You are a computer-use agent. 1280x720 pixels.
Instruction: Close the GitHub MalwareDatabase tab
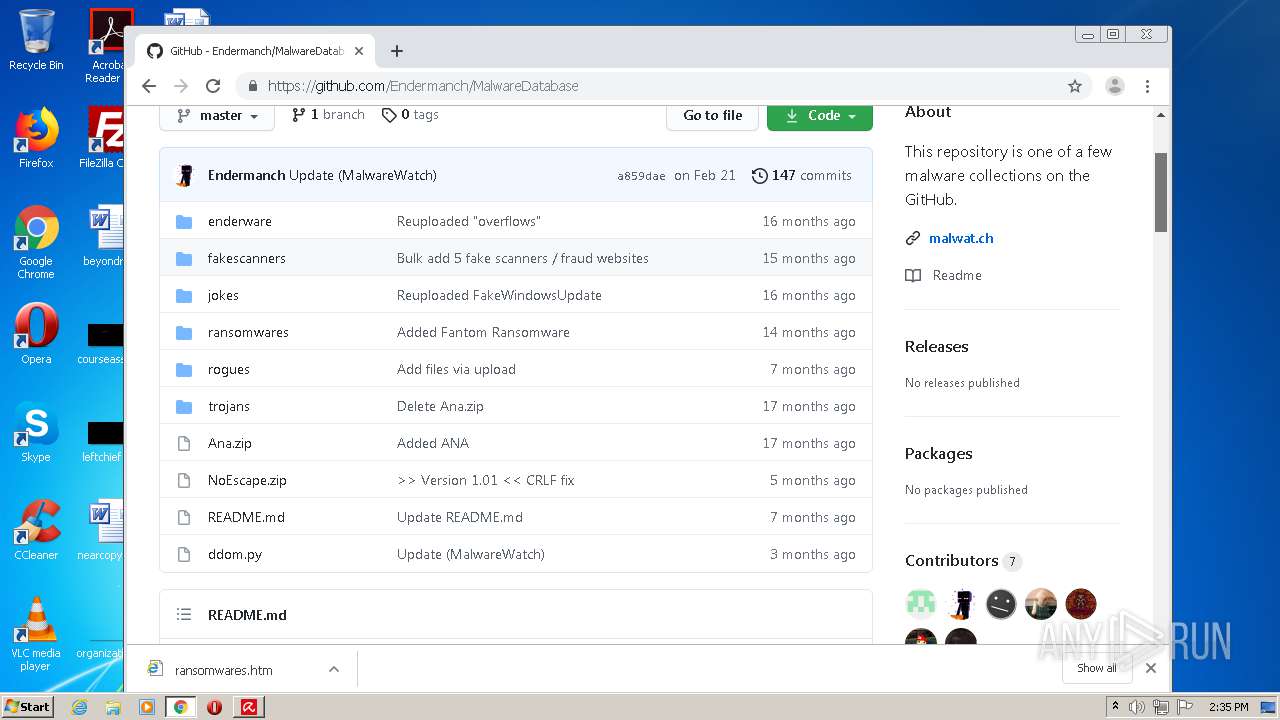coord(359,51)
